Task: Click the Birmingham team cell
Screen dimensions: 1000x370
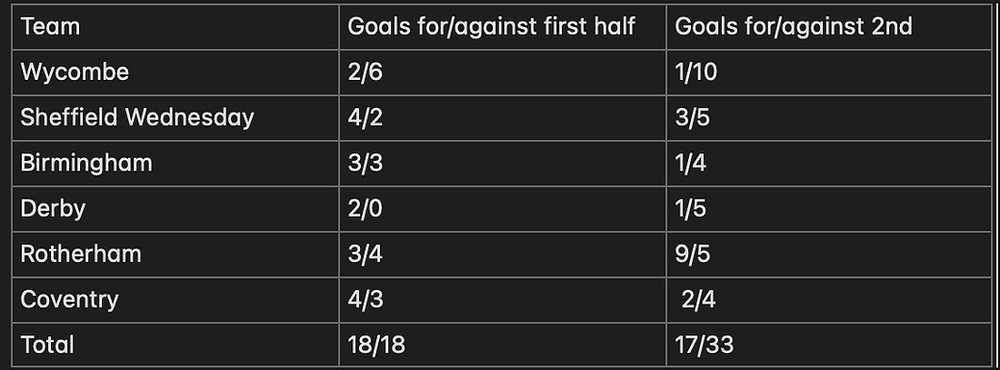Action: (175, 163)
